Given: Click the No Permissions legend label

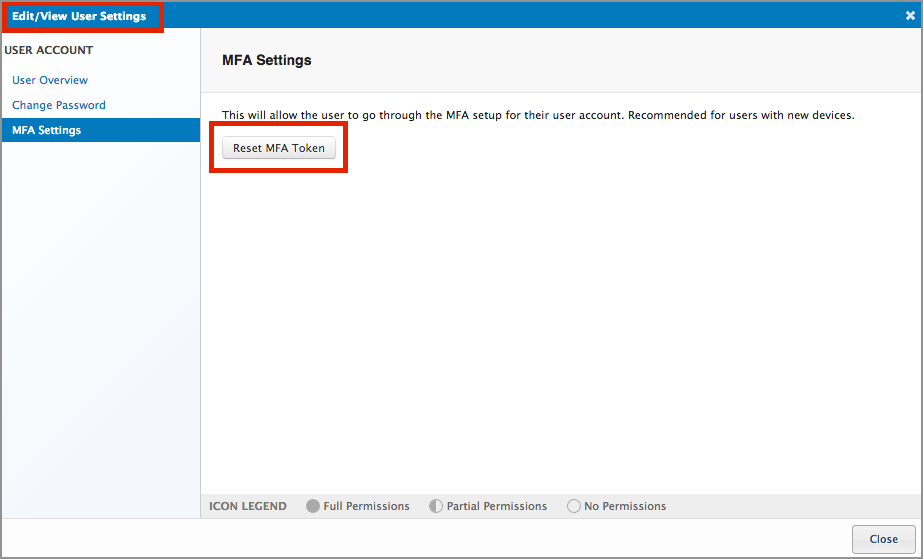Looking at the screenshot, I should click(625, 506).
